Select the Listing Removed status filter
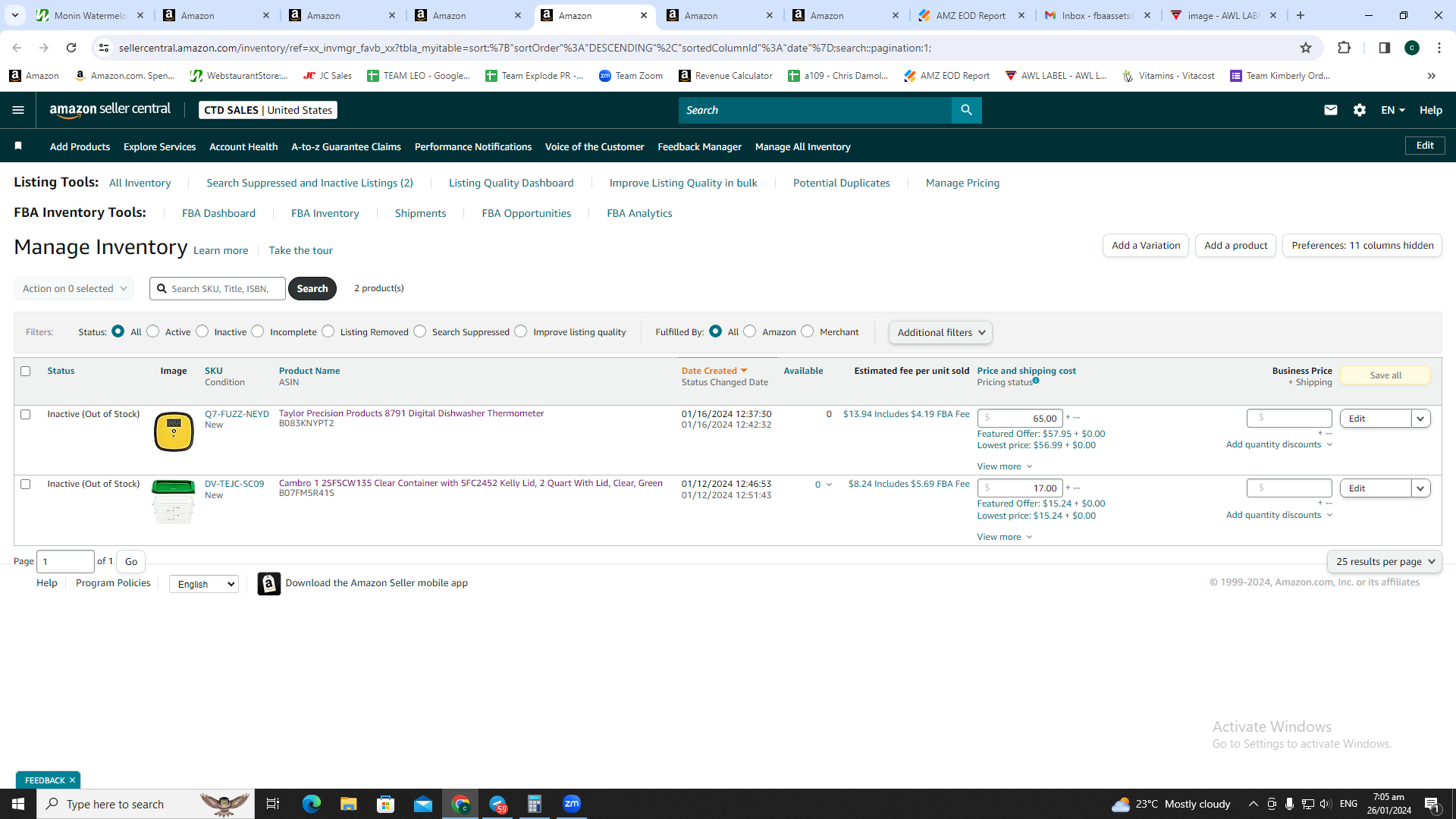 pos(328,331)
